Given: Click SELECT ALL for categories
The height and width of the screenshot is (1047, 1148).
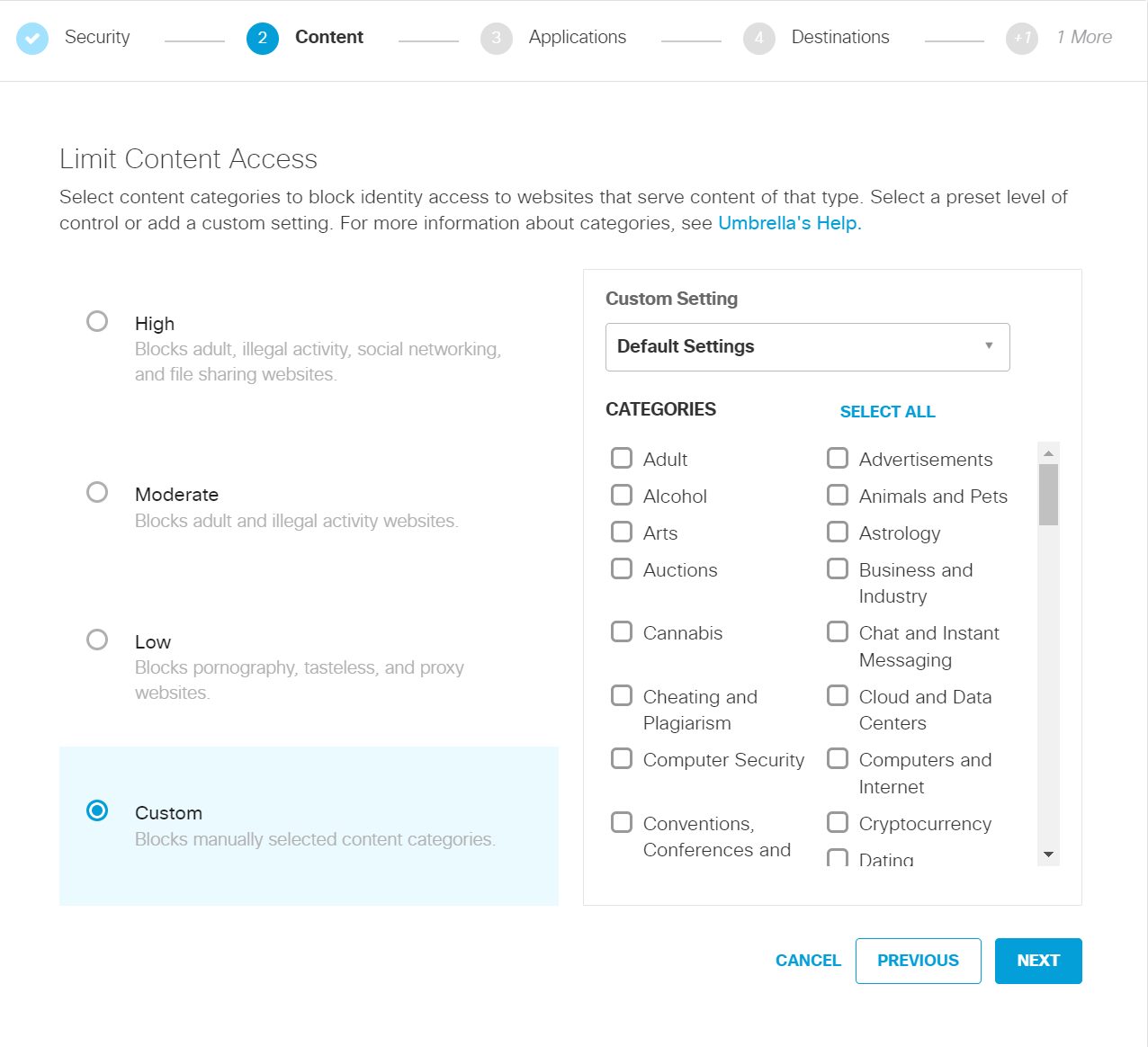Looking at the screenshot, I should coord(887,411).
